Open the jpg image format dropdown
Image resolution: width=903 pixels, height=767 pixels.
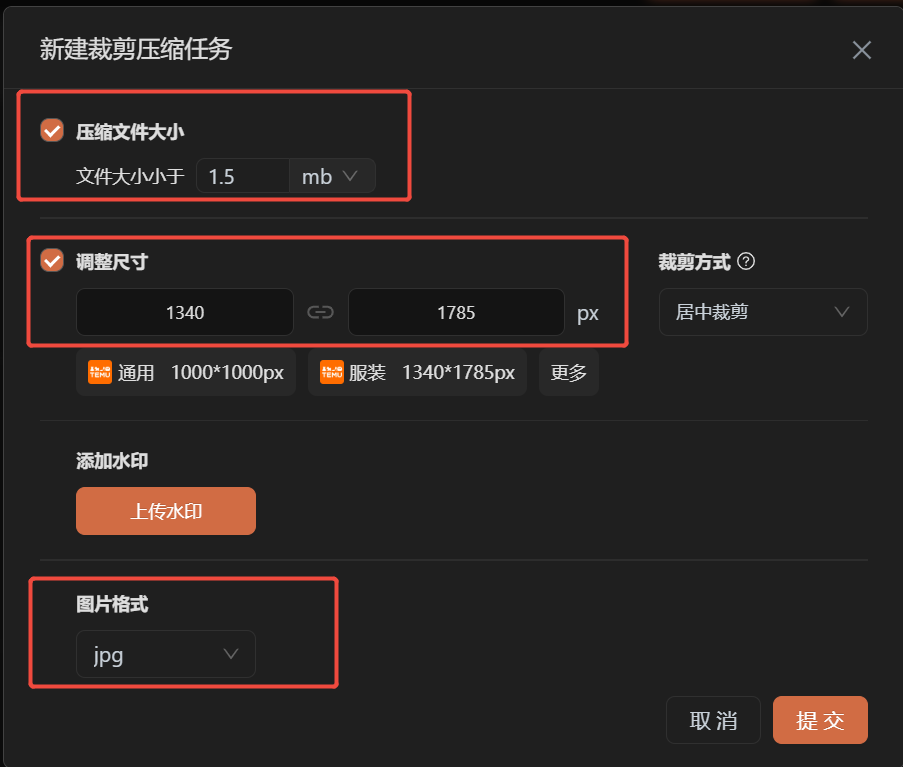[166, 654]
